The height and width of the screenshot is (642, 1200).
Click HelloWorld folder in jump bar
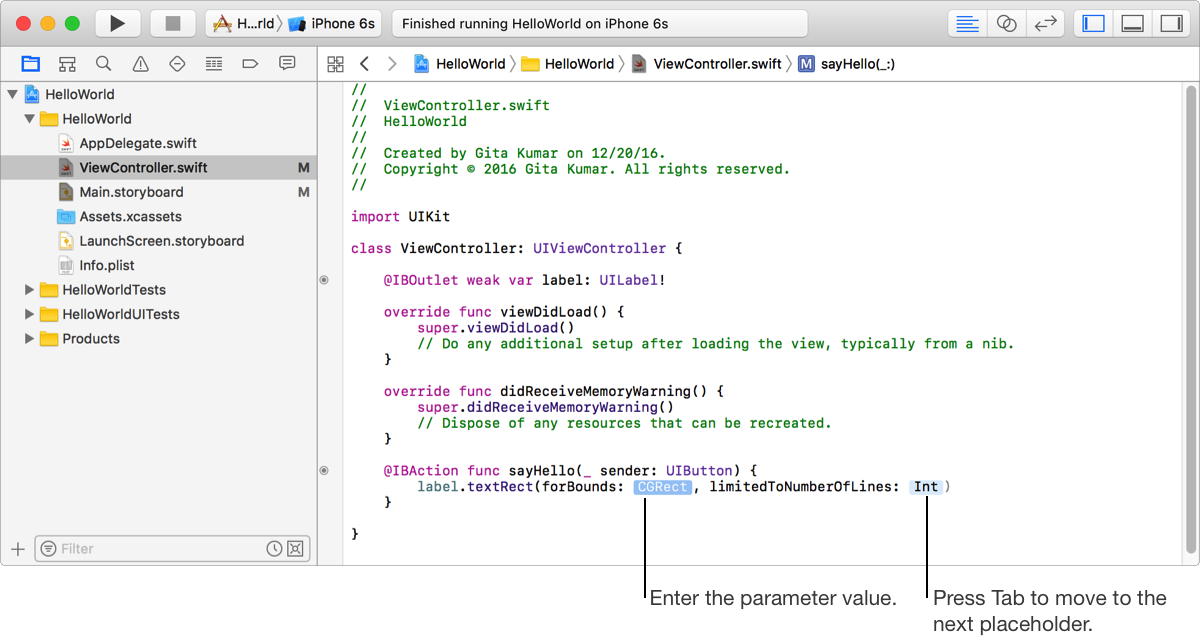[x=568, y=63]
